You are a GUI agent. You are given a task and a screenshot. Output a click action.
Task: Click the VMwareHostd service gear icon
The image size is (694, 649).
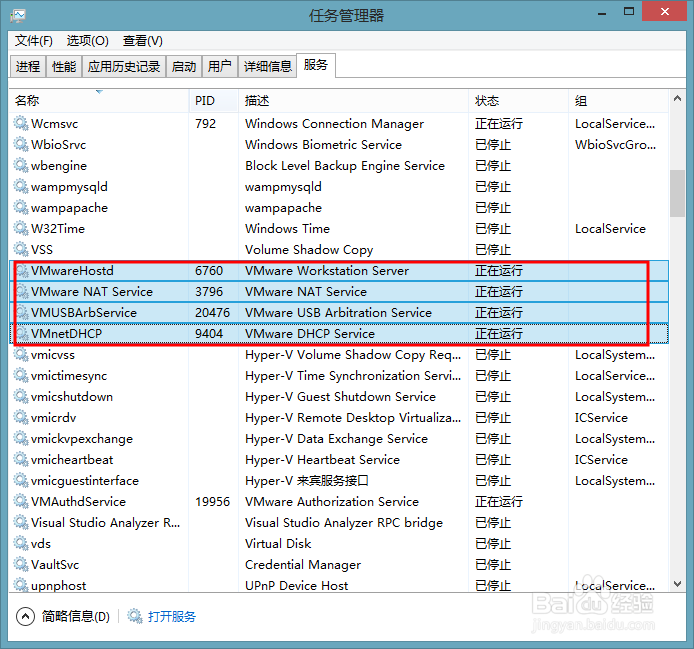(x=21, y=270)
